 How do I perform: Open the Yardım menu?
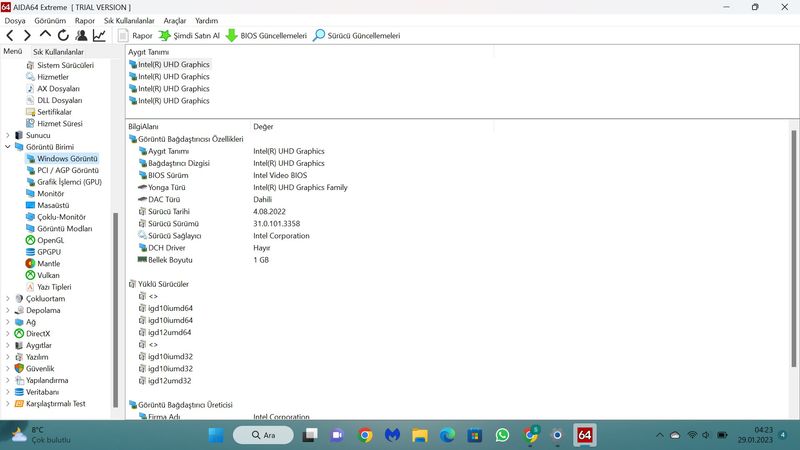coord(206,20)
